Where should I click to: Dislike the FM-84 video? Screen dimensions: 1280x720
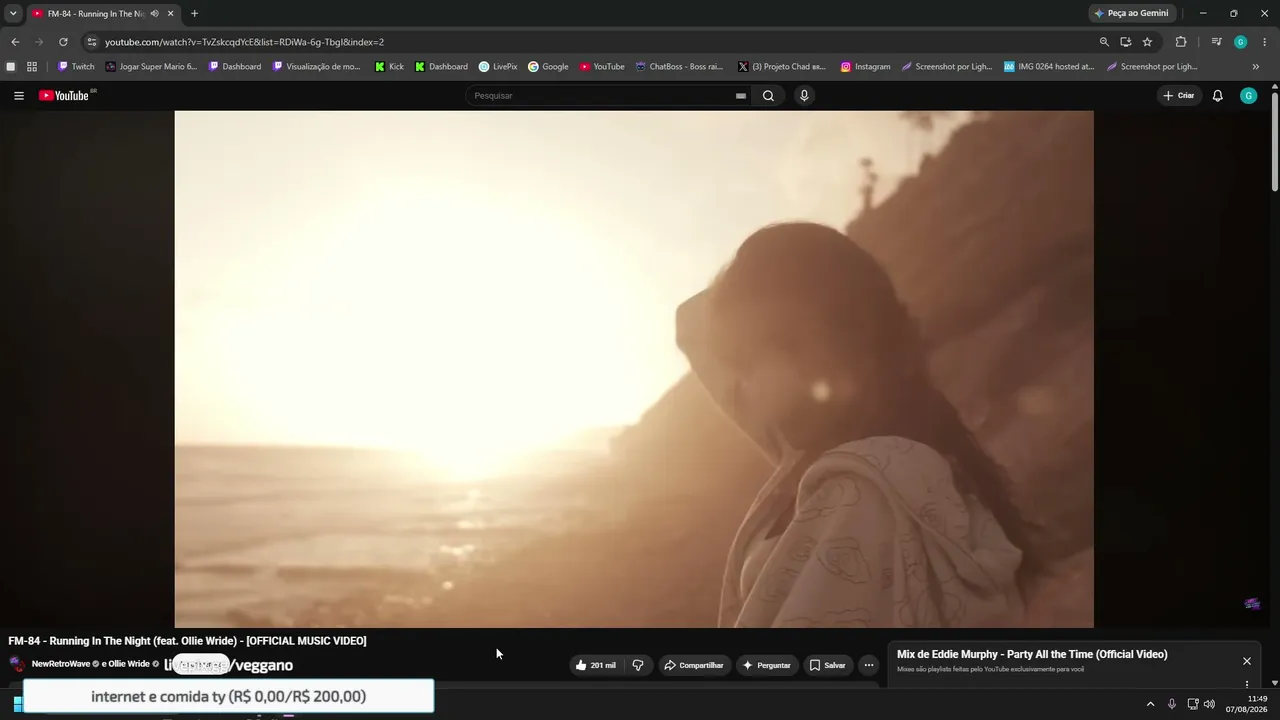pyautogui.click(x=638, y=665)
